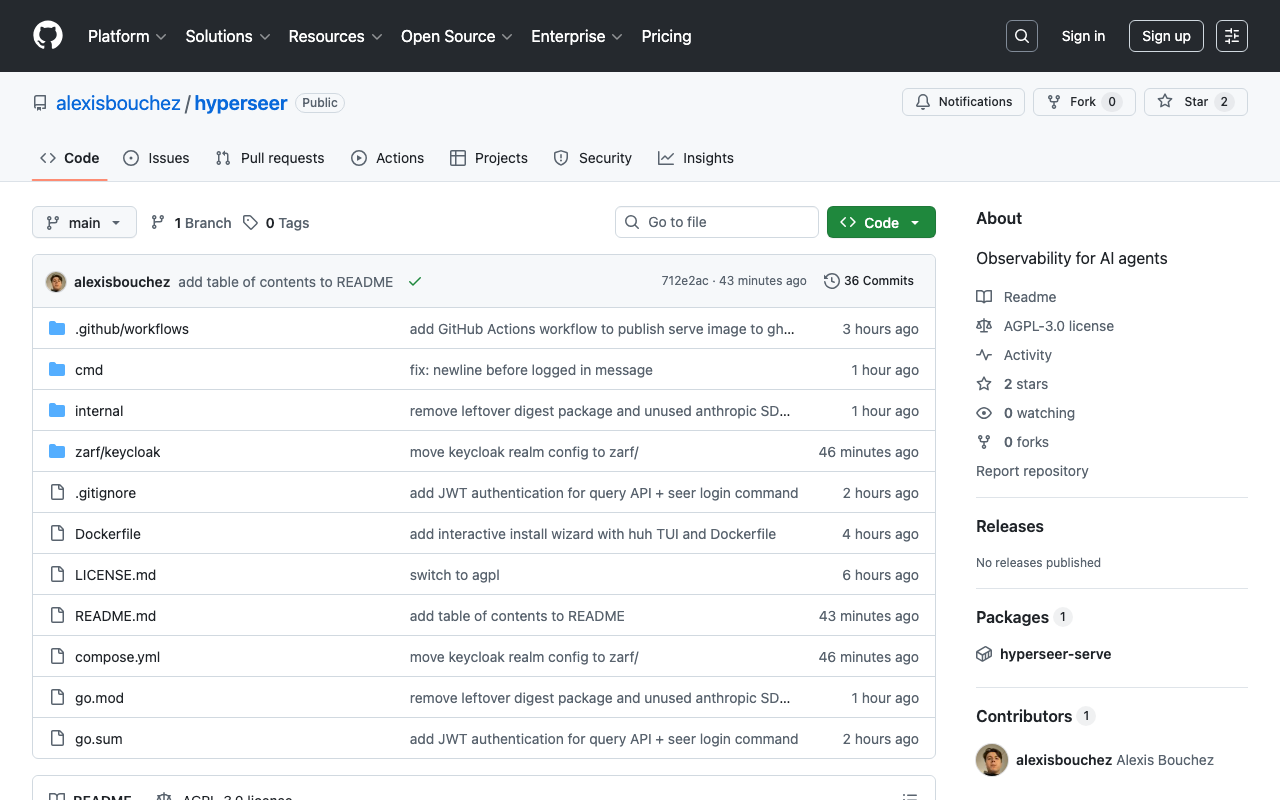The width and height of the screenshot is (1280, 800).
Task: Switch to the Insights tab
Action: pos(696,158)
